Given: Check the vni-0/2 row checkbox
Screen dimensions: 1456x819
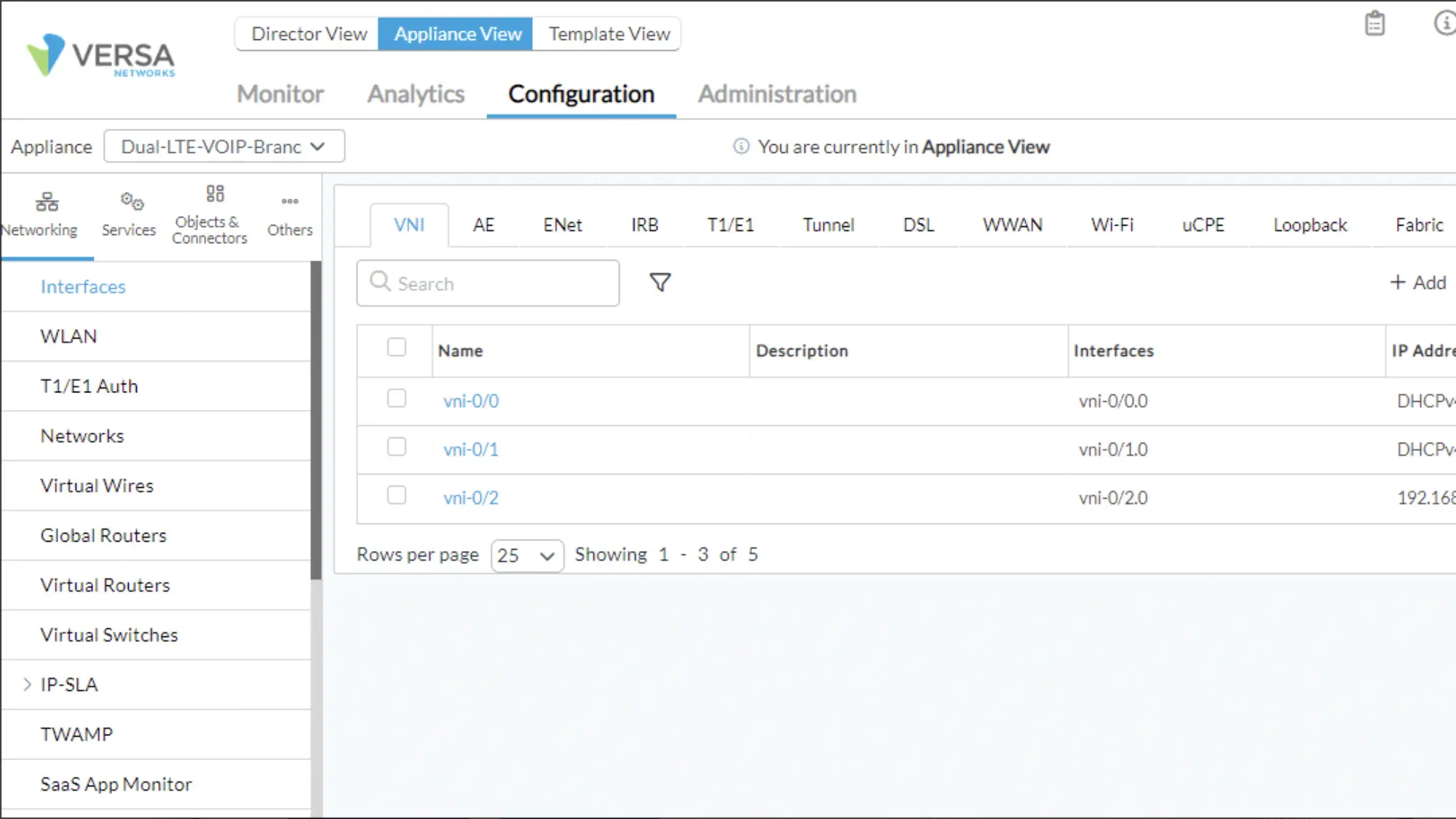Looking at the screenshot, I should click(397, 496).
